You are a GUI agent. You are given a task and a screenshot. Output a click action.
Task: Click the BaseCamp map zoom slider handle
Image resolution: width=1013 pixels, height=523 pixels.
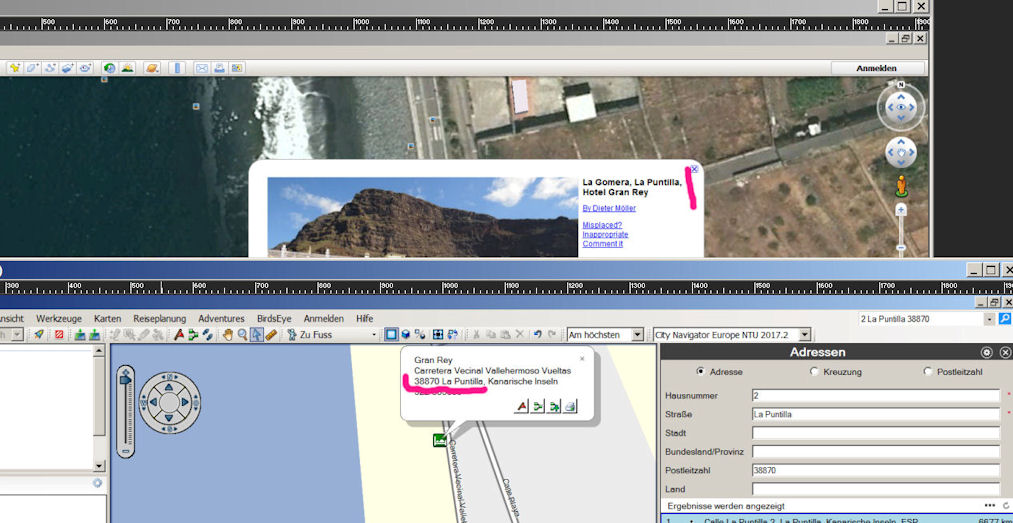point(125,380)
